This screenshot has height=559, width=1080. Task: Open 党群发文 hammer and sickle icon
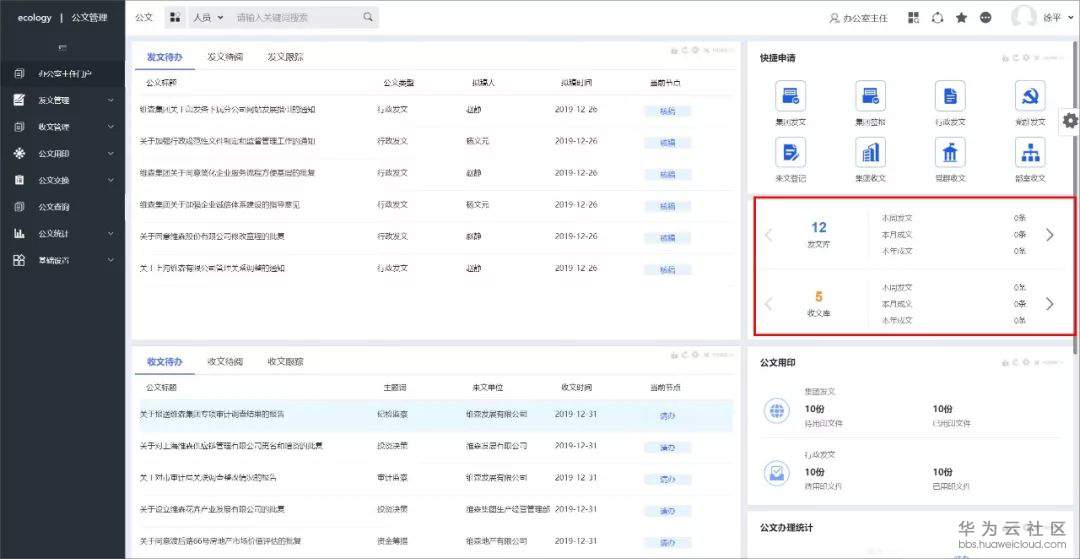[x=1030, y=96]
